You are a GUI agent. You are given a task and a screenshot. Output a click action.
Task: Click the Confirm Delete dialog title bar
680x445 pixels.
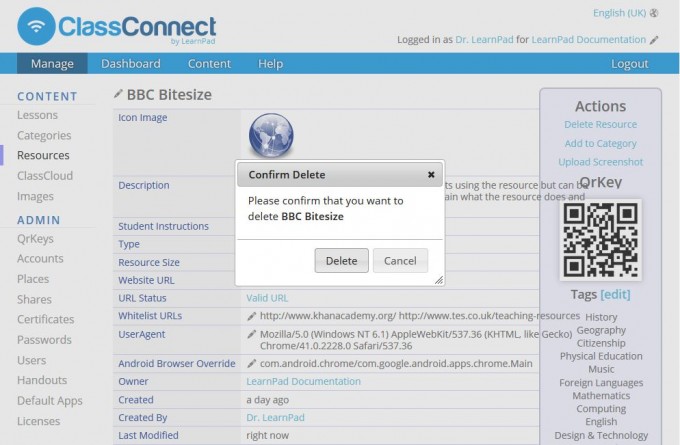pos(340,174)
